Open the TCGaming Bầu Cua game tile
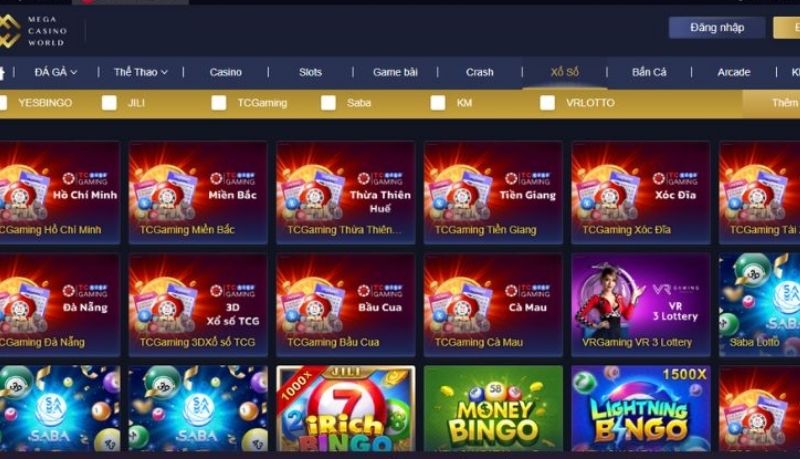The width and height of the screenshot is (800, 459). pyautogui.click(x=346, y=305)
